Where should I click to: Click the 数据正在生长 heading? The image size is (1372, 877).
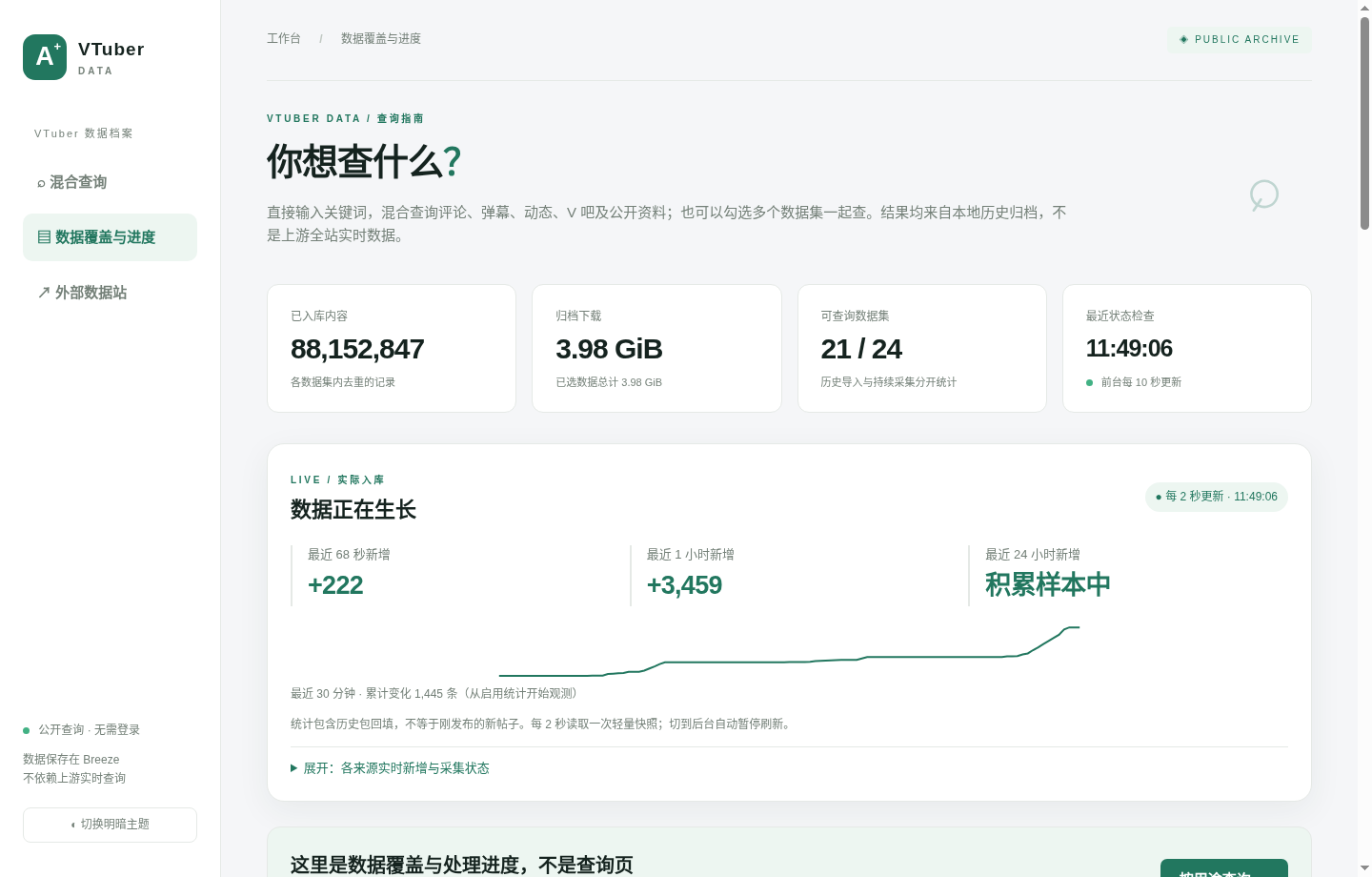(353, 510)
